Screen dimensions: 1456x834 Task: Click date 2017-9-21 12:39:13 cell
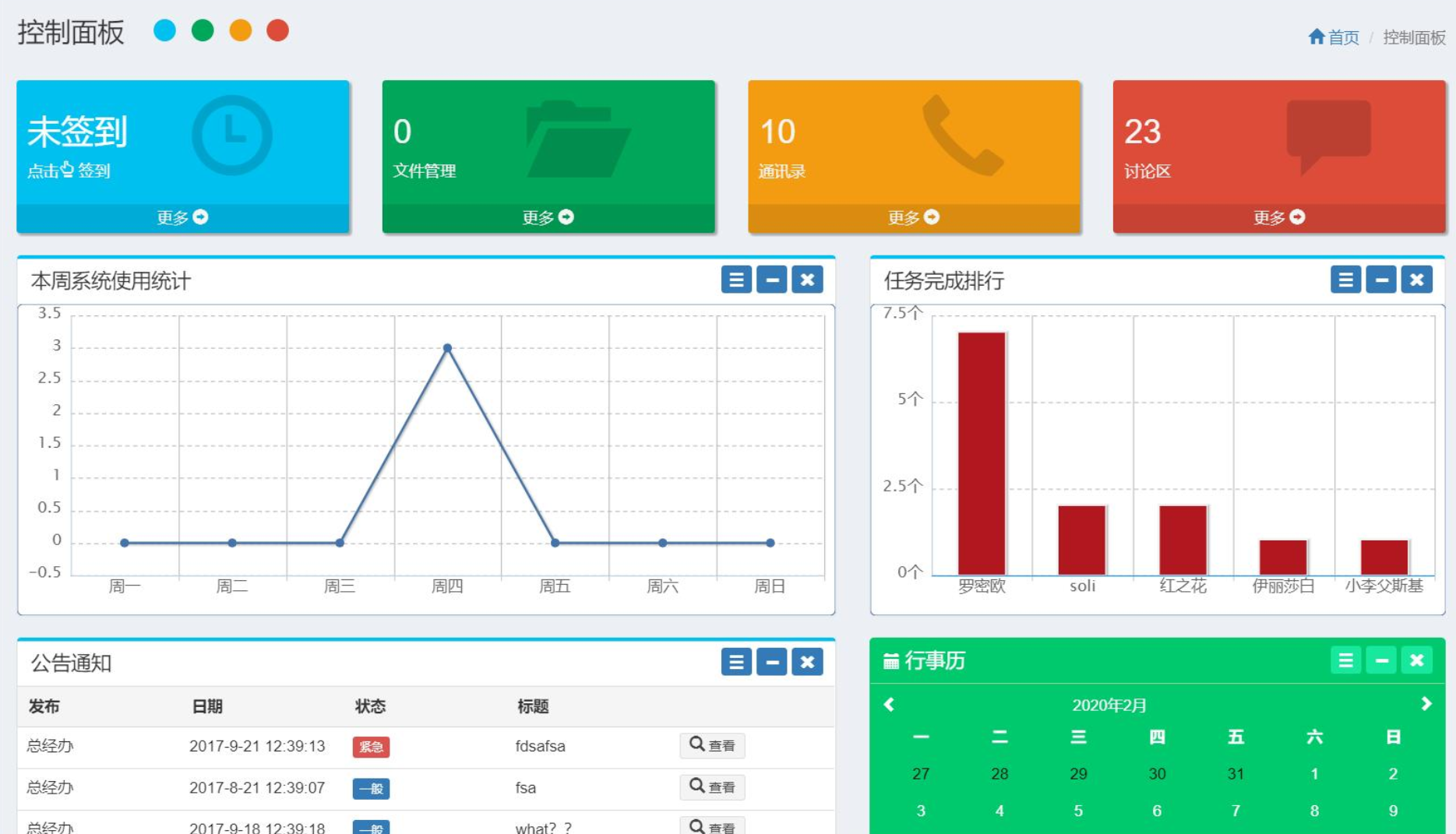coord(257,746)
